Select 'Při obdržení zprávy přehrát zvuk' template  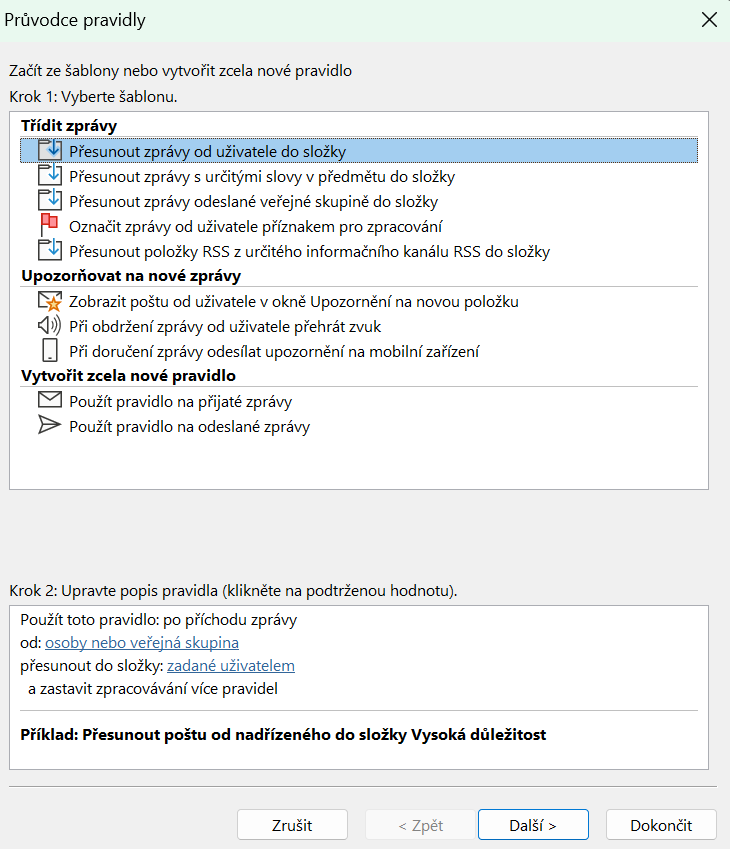point(225,327)
